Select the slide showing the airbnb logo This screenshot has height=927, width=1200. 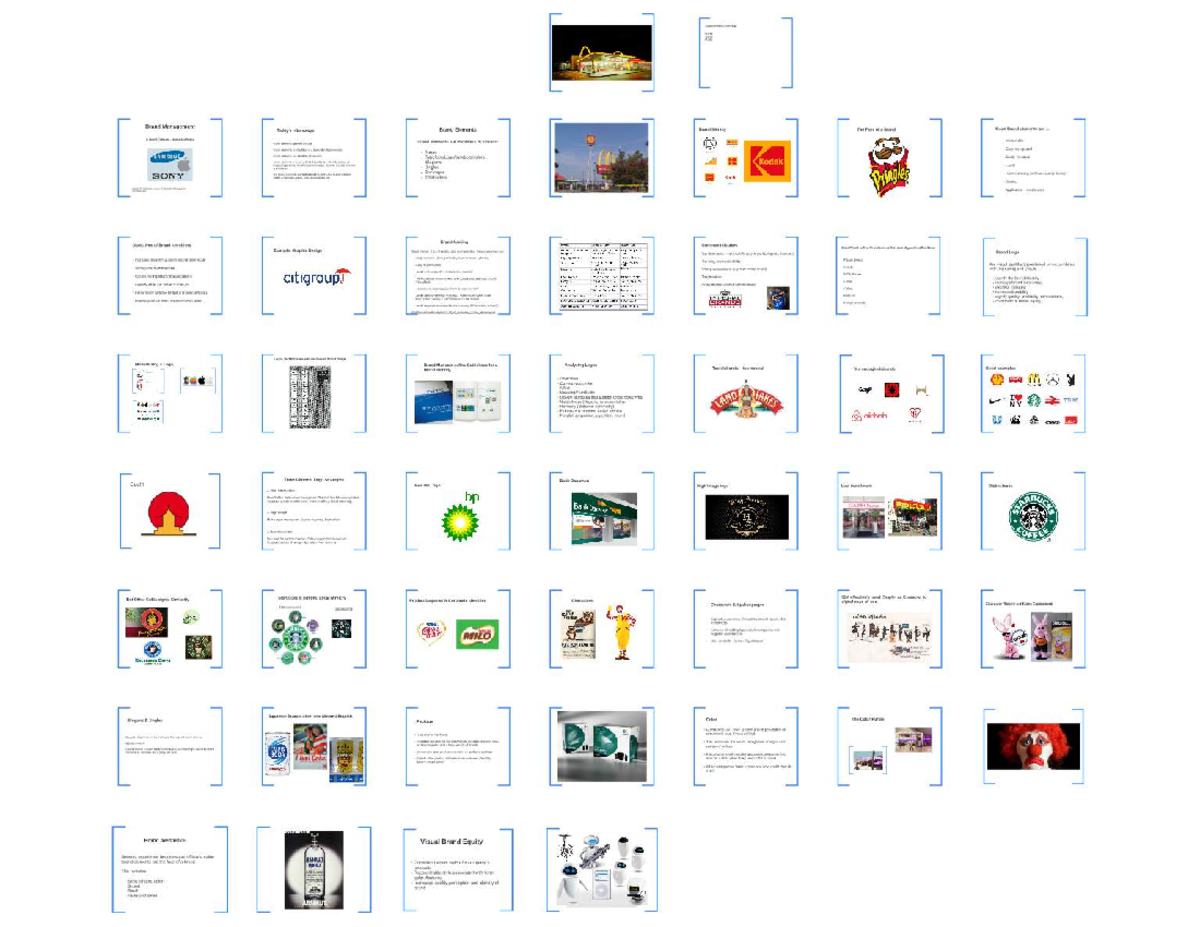click(890, 394)
